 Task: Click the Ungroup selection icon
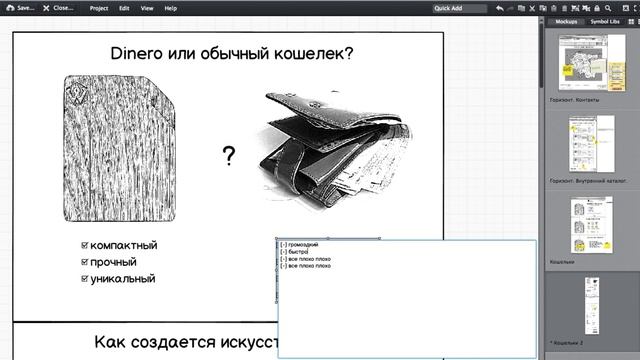point(586,8)
